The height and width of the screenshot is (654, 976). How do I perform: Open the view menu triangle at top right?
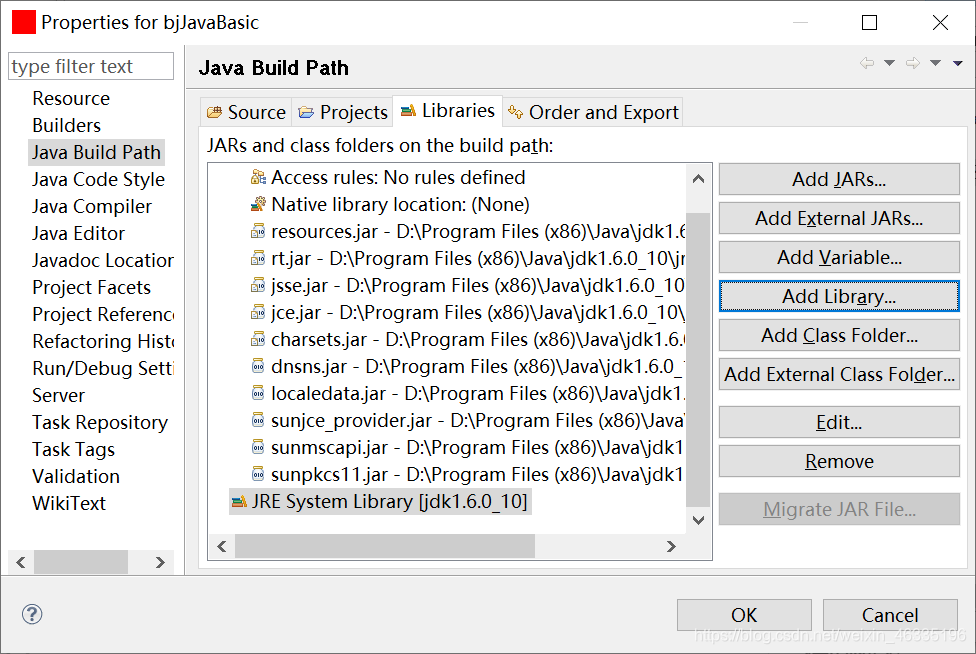point(958,63)
